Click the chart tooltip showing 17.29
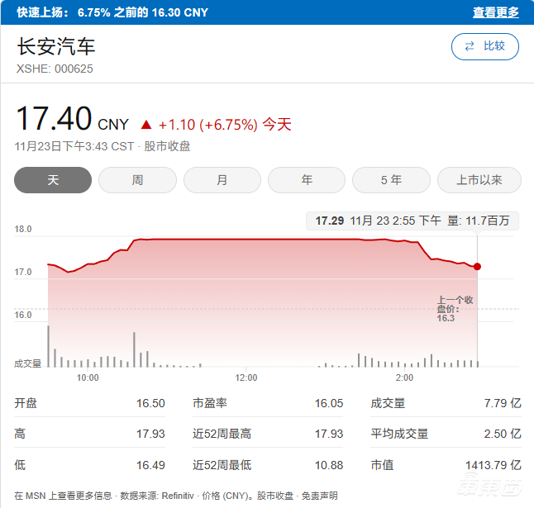Screen dimensions: 534x508 pos(412,221)
